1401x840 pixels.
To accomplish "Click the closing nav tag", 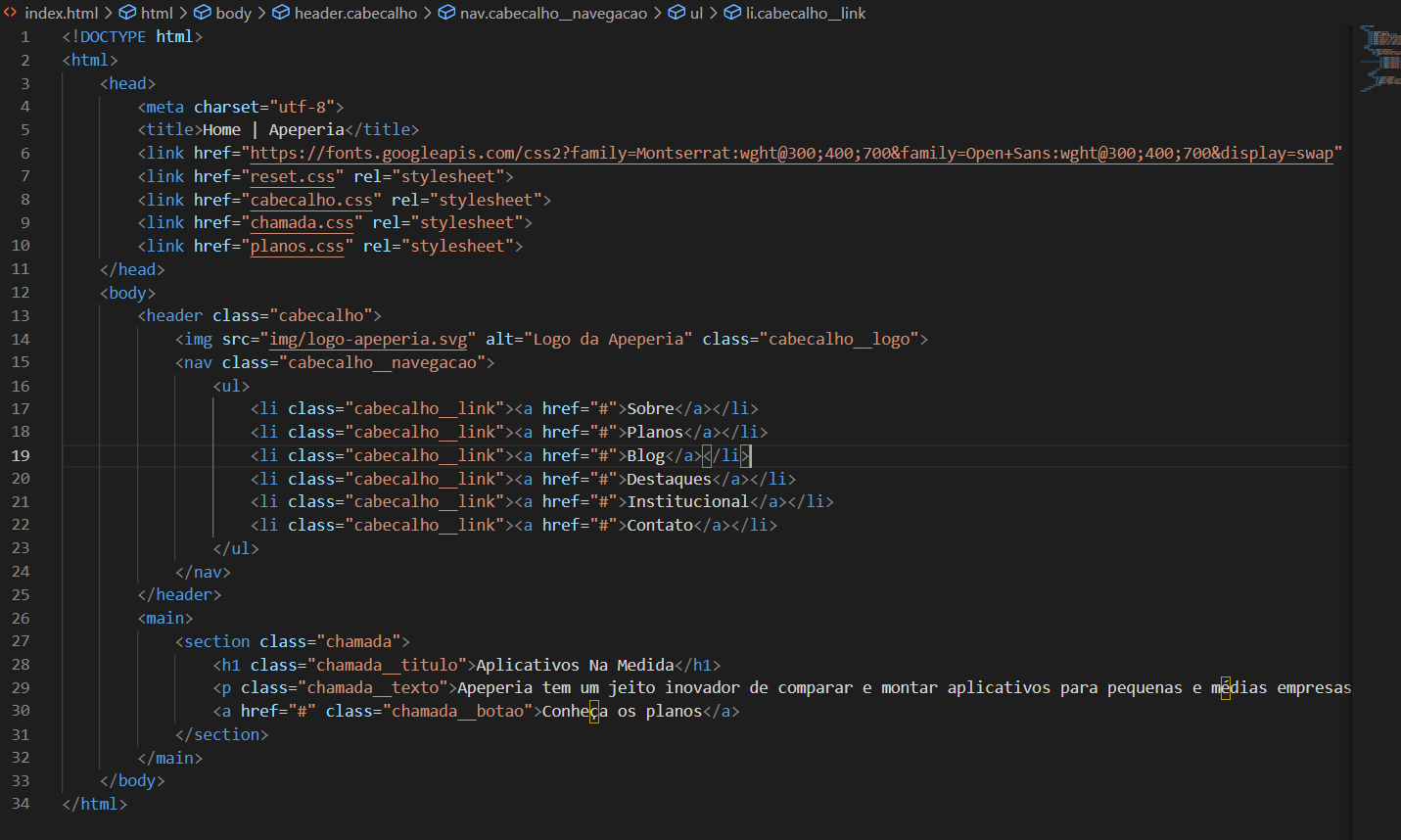I will point(203,572).
